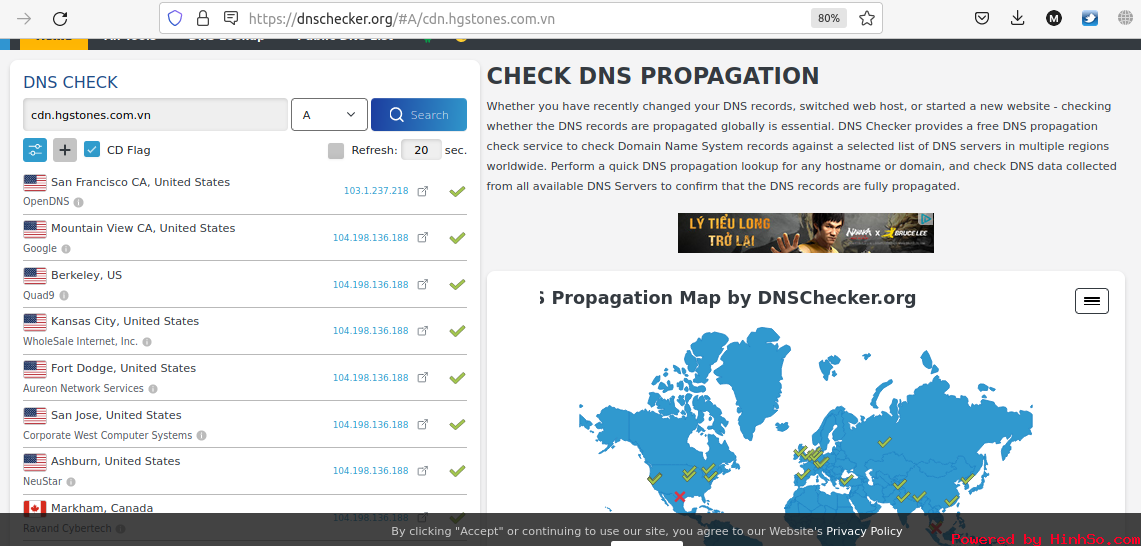Save to Pocket icon
This screenshot has height=546, width=1141.
[x=982, y=19]
